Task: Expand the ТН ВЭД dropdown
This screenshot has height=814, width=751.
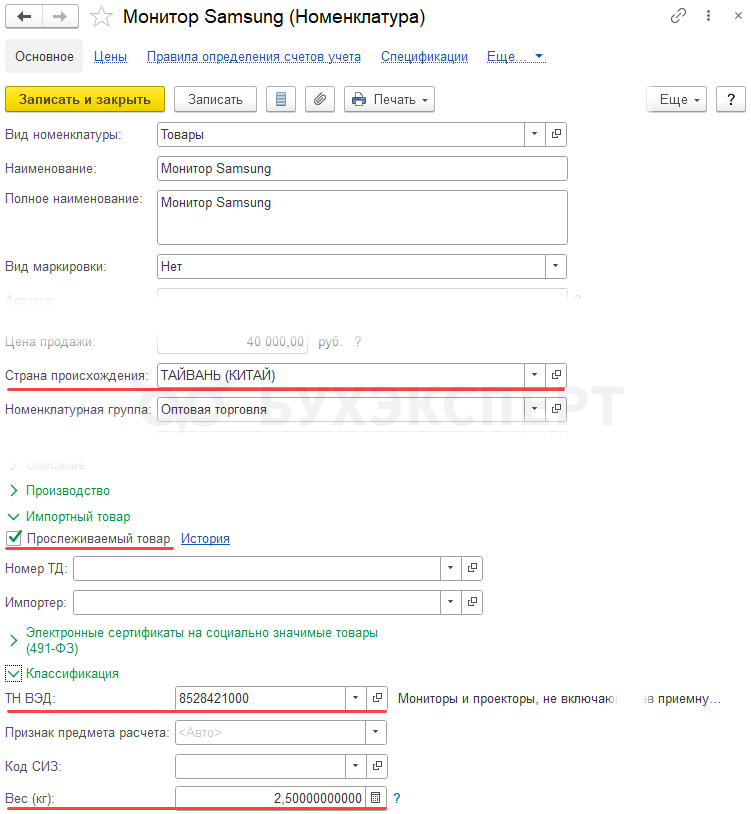Action: [356, 698]
